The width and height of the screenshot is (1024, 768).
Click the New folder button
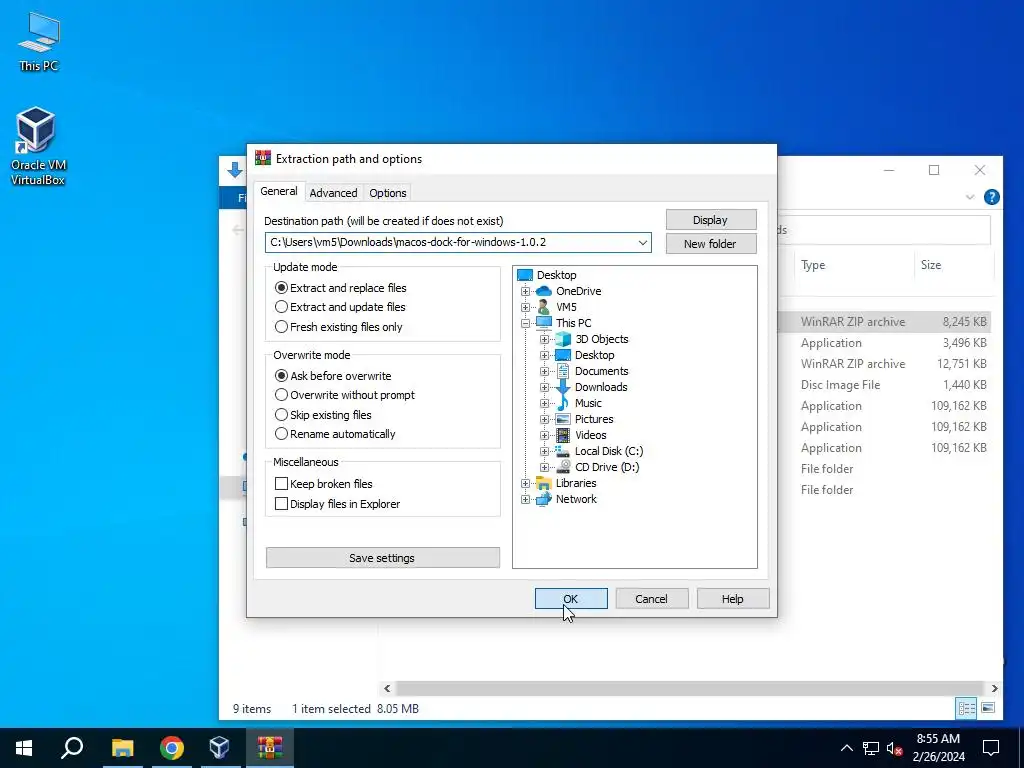(711, 244)
